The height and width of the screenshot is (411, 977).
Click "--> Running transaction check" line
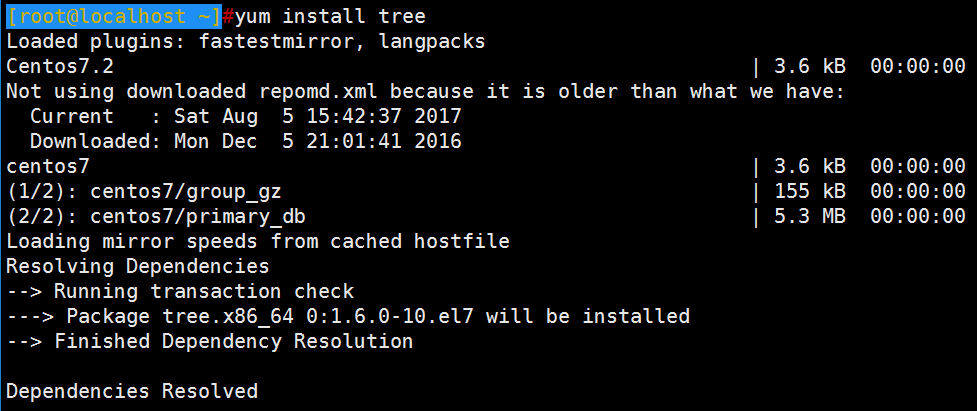pyautogui.click(x=180, y=291)
